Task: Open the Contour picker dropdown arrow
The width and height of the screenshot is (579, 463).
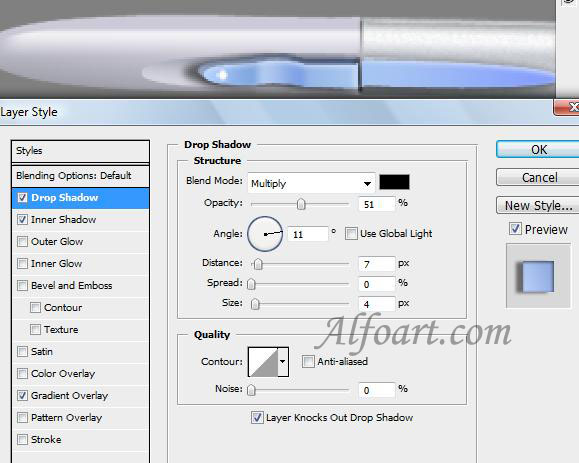Action: (283, 362)
